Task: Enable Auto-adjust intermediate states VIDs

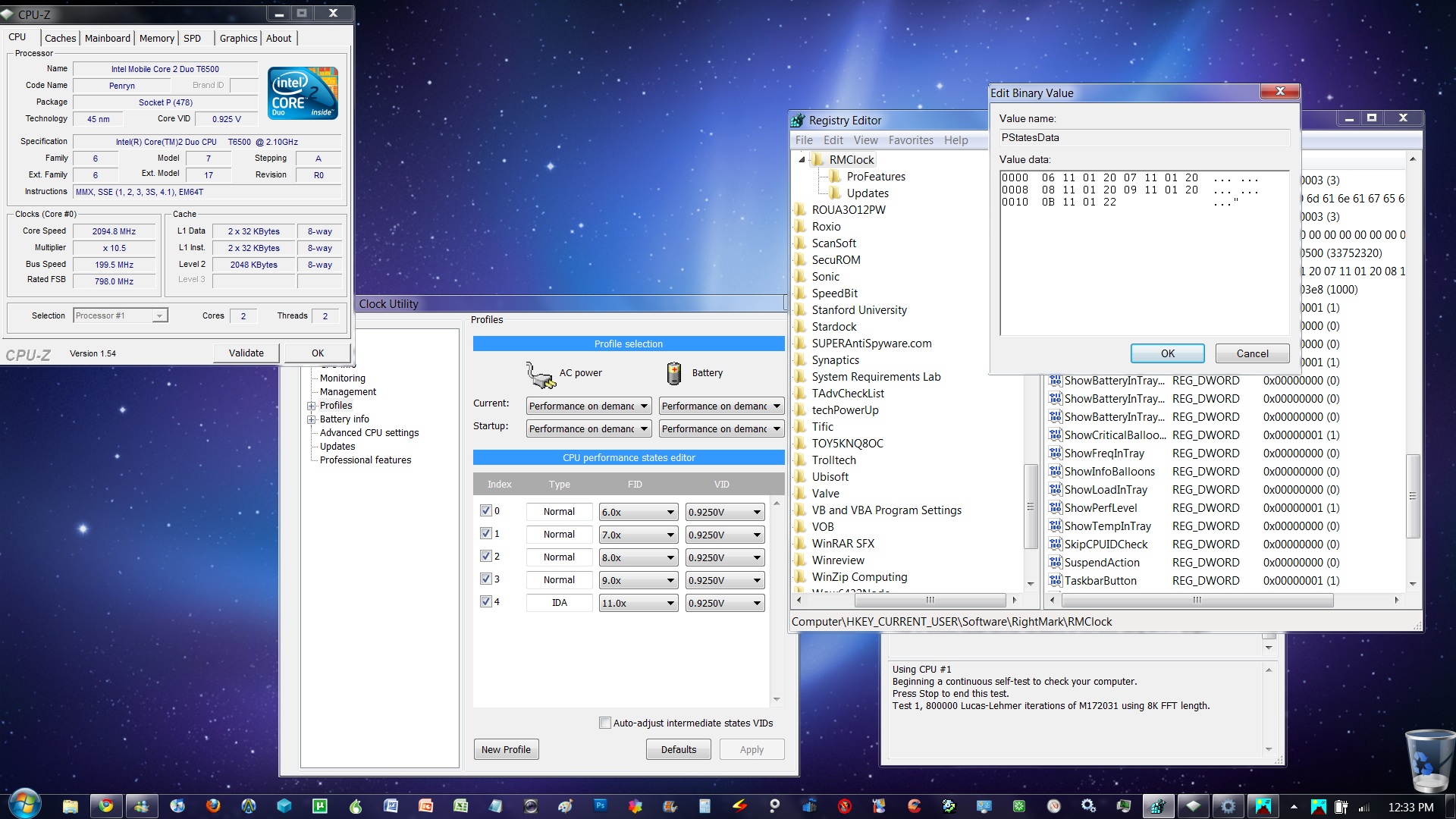Action: click(605, 723)
